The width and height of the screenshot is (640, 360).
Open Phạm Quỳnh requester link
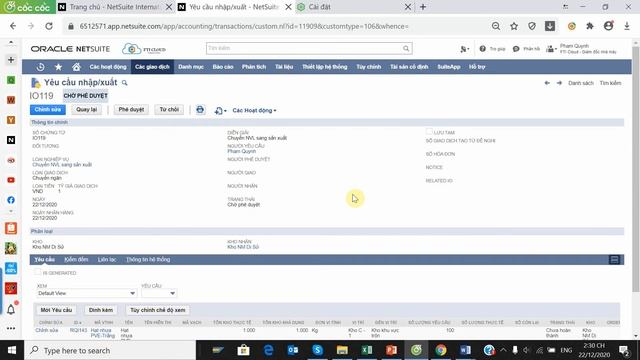[x=242, y=151]
